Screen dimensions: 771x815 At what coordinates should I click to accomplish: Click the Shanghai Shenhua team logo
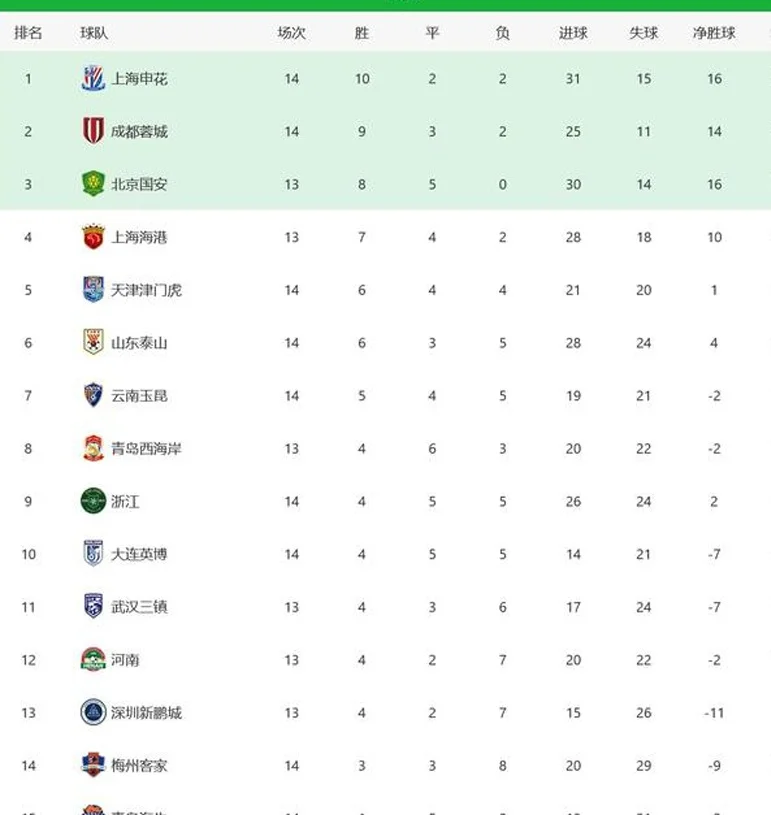(94, 78)
